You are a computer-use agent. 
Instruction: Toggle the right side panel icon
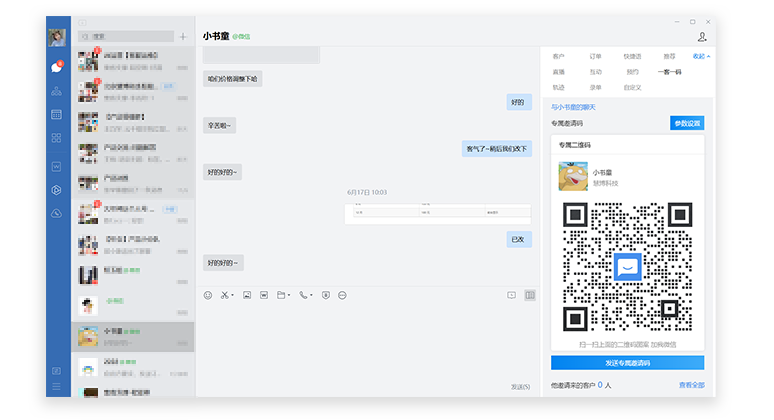530,295
